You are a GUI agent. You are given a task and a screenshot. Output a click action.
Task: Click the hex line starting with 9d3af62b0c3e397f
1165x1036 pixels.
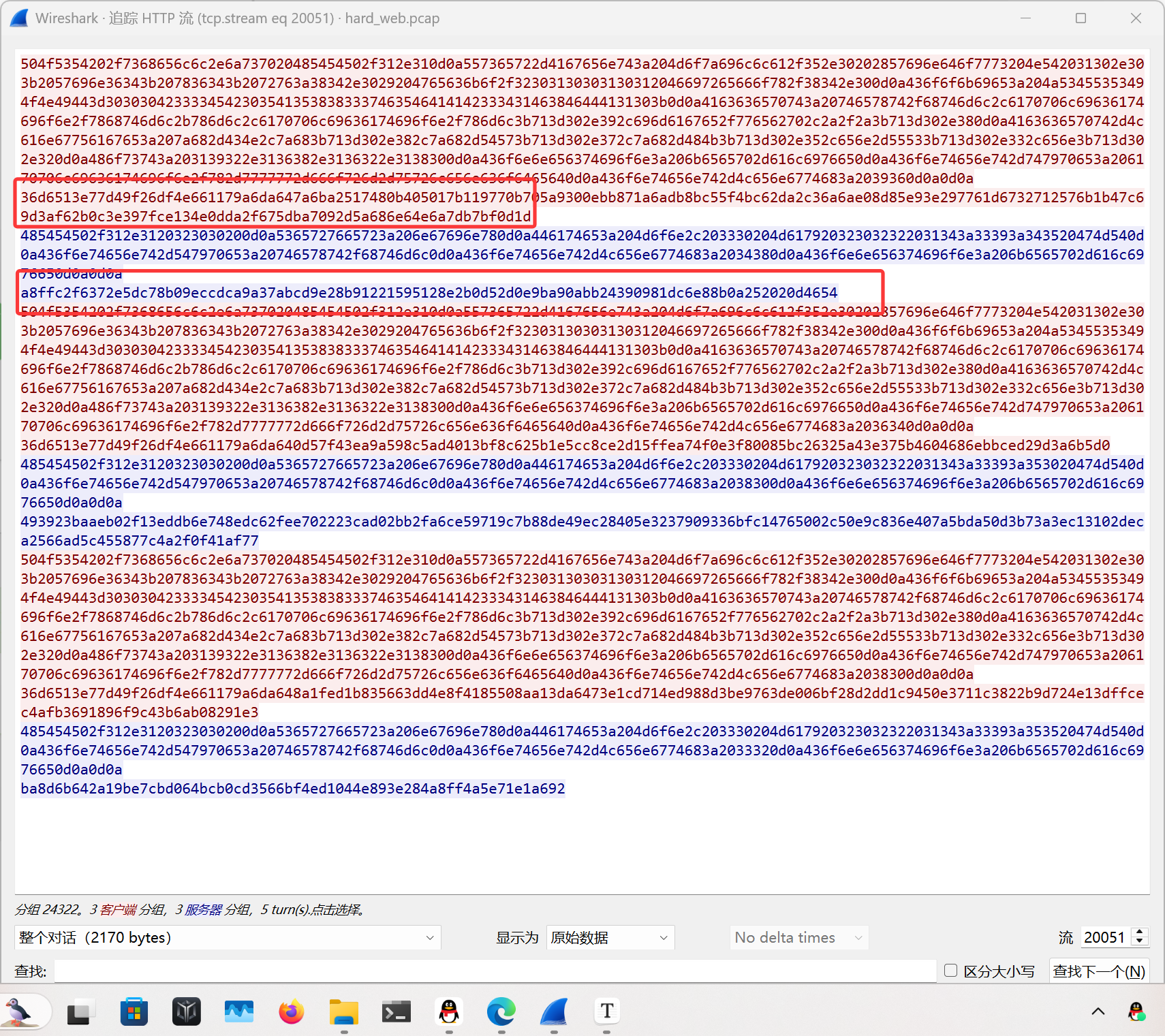click(276, 217)
